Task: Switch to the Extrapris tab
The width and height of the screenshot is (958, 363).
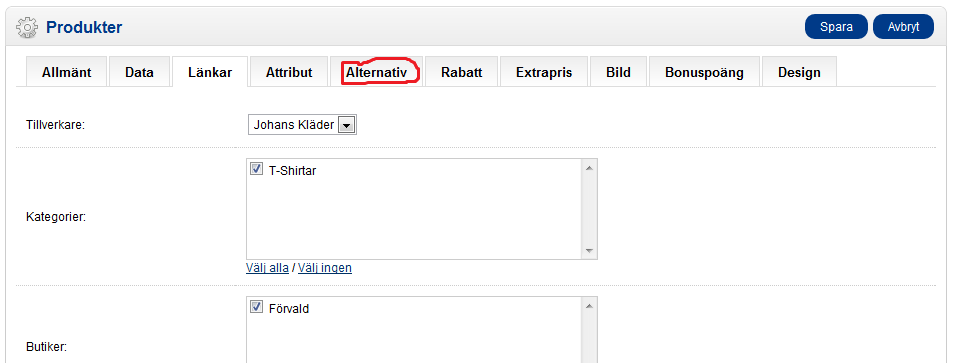Action: (544, 72)
